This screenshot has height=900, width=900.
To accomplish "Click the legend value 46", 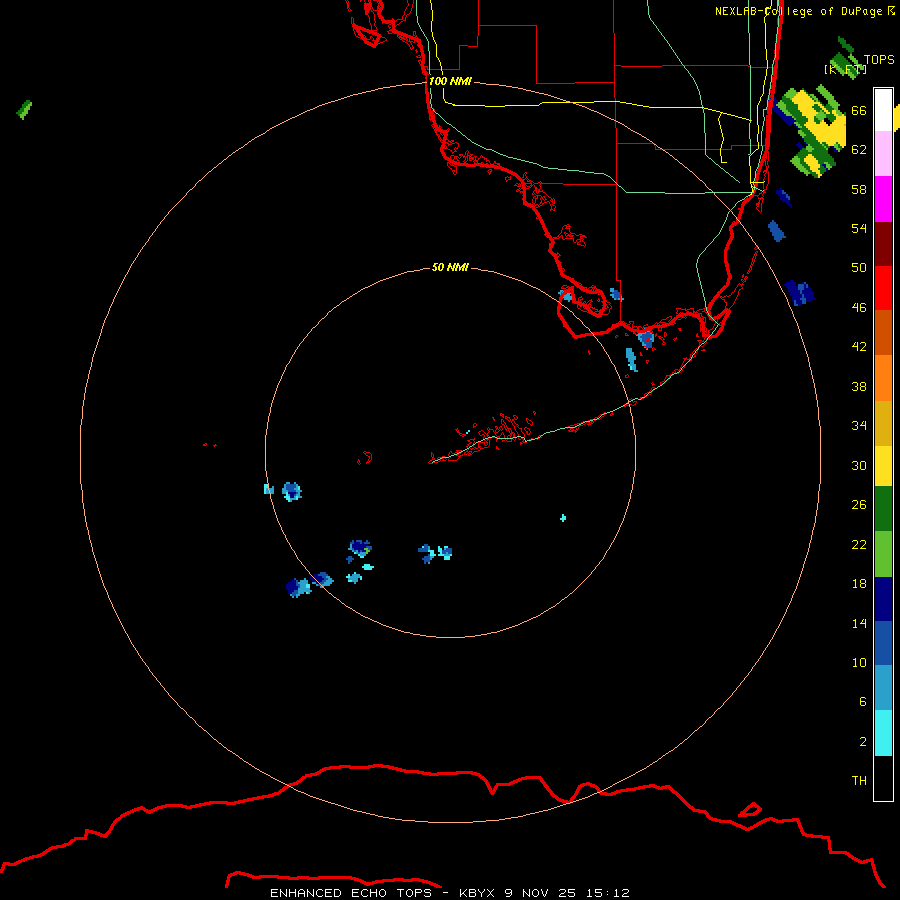I will tap(859, 308).
